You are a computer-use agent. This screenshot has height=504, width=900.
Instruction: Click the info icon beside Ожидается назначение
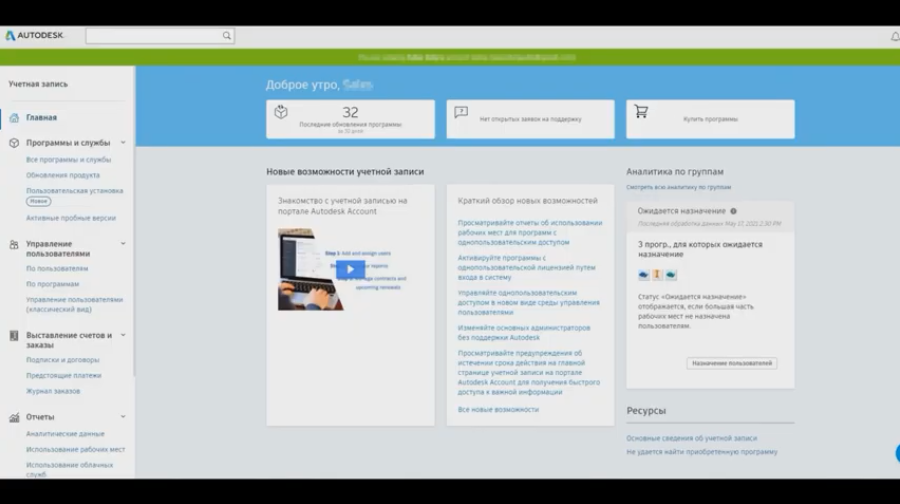733,211
